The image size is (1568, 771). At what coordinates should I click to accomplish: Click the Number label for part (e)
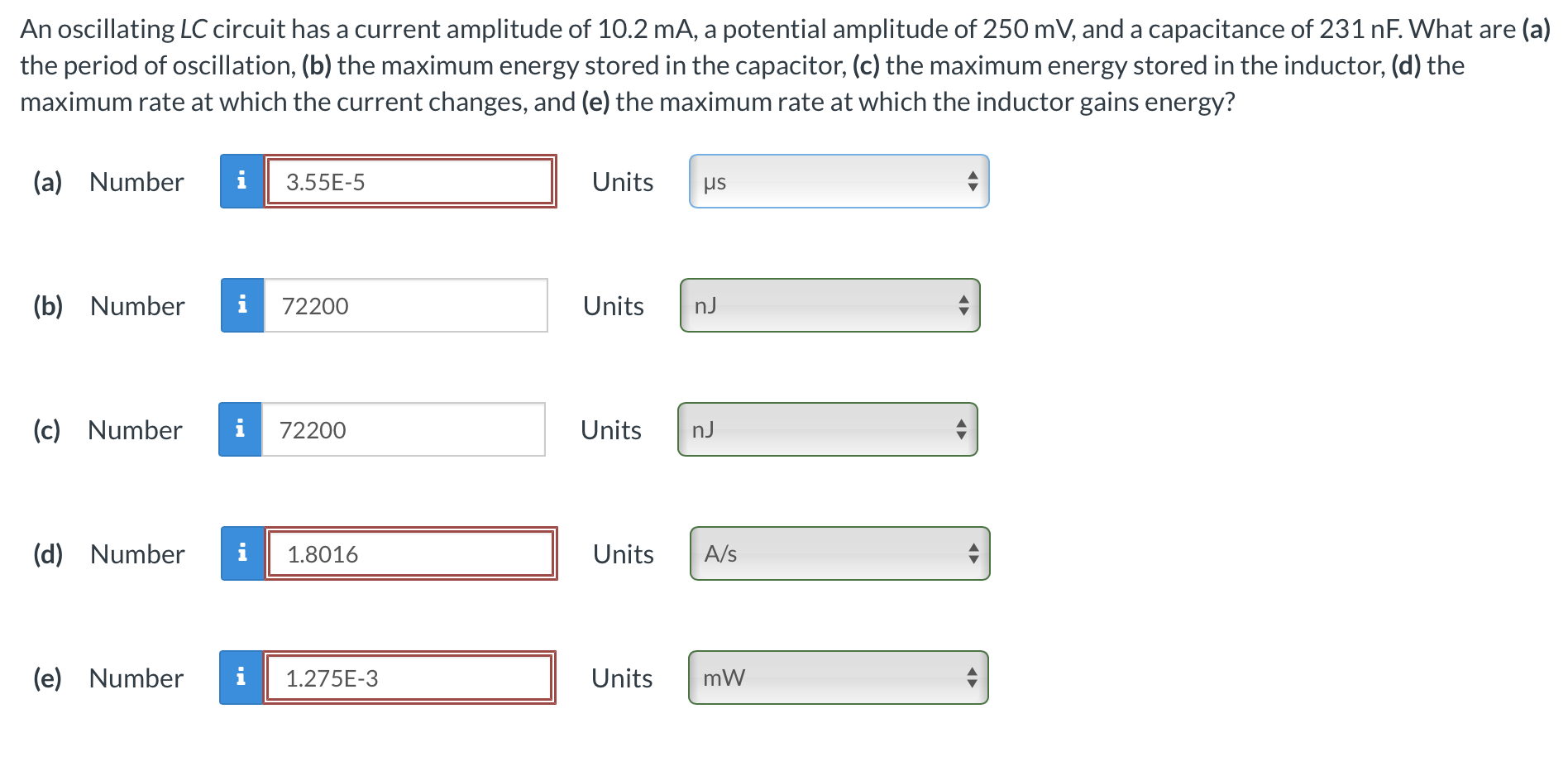click(136, 678)
